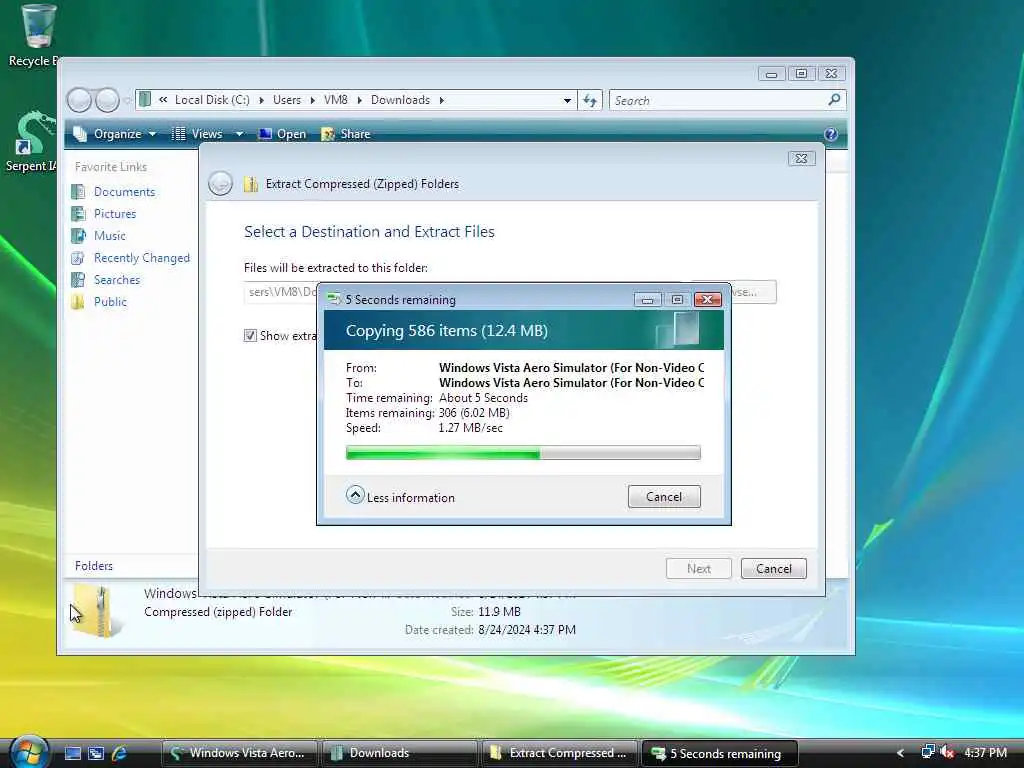Image resolution: width=1024 pixels, height=768 pixels.
Task: Click the Public folder icon
Action: [78, 302]
